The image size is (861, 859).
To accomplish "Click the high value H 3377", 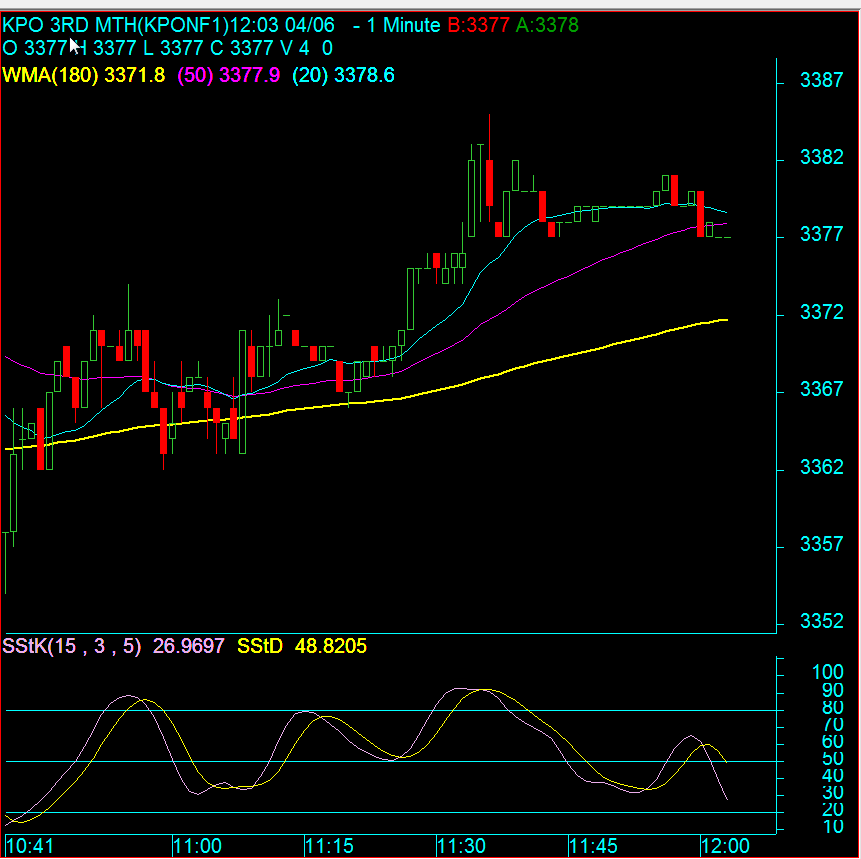I will (104, 48).
